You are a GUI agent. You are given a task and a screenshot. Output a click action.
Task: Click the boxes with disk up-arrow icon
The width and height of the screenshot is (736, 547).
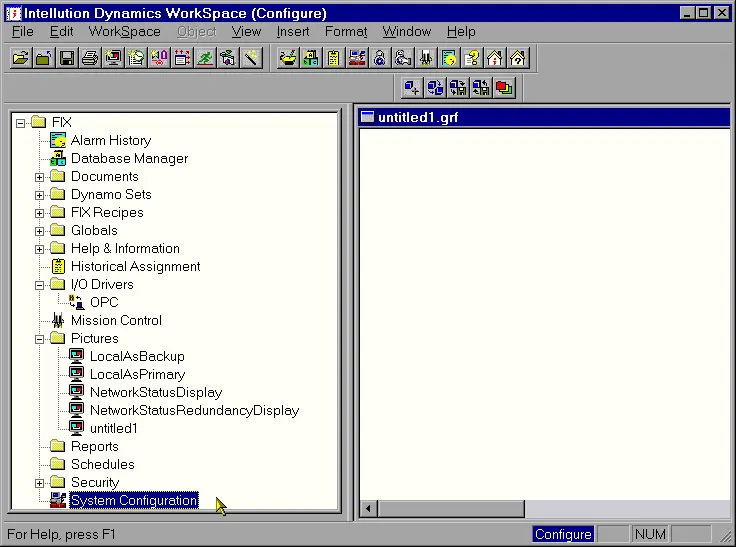coord(481,88)
